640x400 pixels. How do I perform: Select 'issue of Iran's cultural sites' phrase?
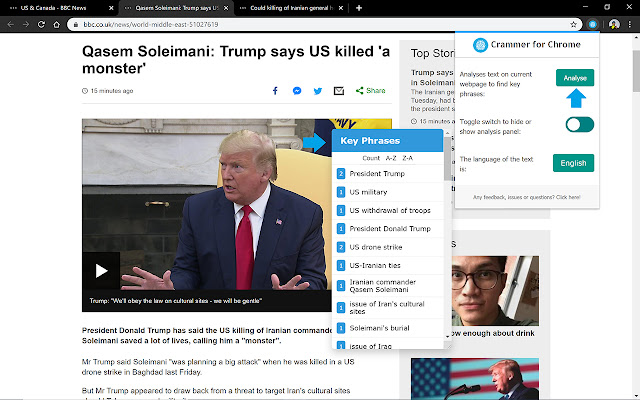point(387,308)
